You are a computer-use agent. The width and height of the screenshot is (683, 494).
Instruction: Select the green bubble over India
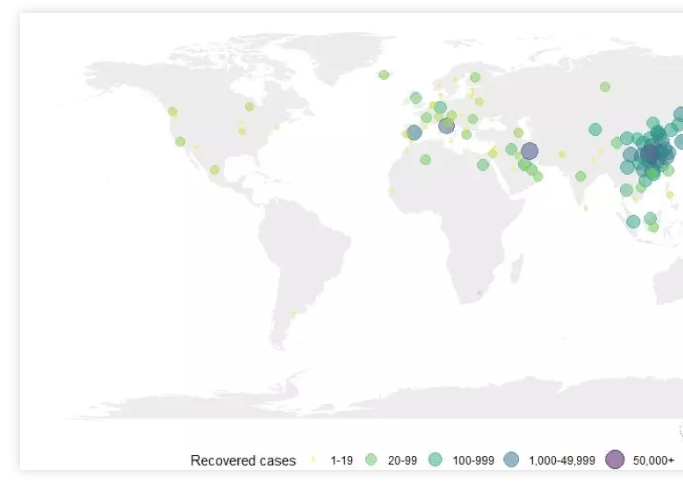(x=581, y=176)
